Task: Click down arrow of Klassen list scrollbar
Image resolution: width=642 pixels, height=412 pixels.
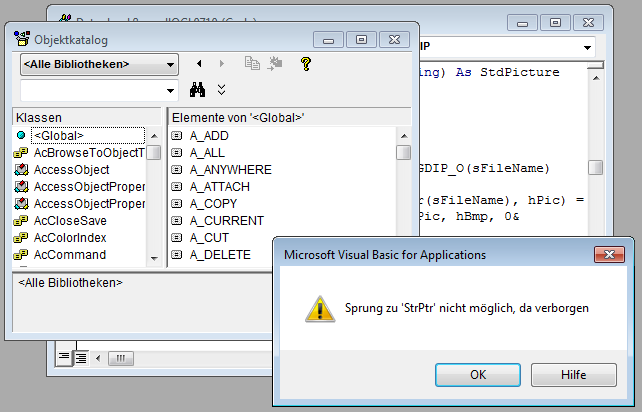Action: point(154,258)
